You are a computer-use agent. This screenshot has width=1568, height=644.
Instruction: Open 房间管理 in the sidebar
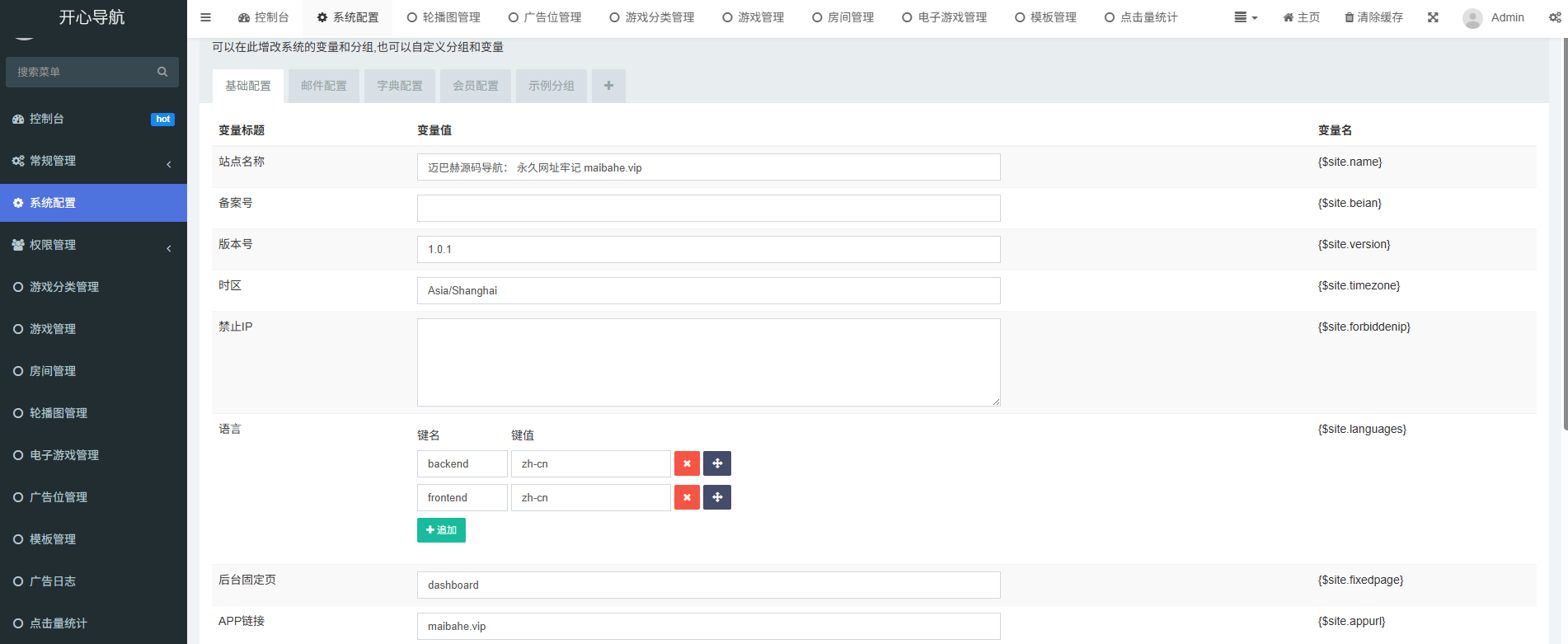point(93,371)
